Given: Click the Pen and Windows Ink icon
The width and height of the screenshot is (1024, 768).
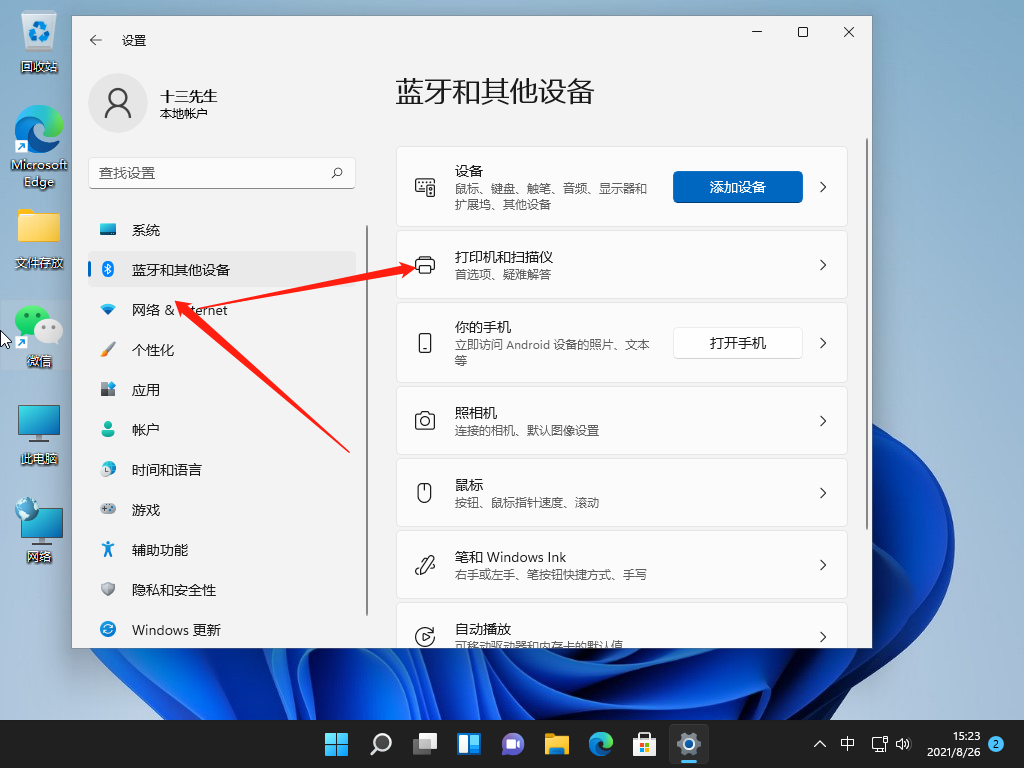Looking at the screenshot, I should (425, 565).
